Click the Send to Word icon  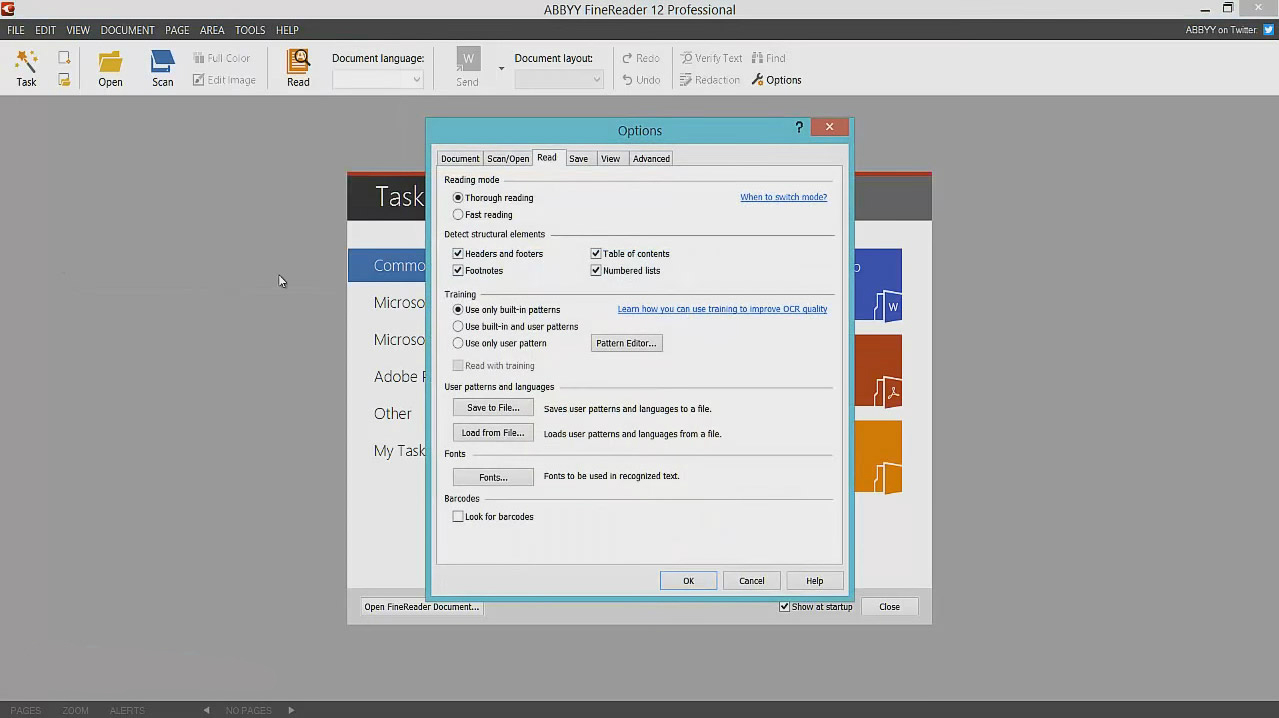pyautogui.click(x=467, y=60)
